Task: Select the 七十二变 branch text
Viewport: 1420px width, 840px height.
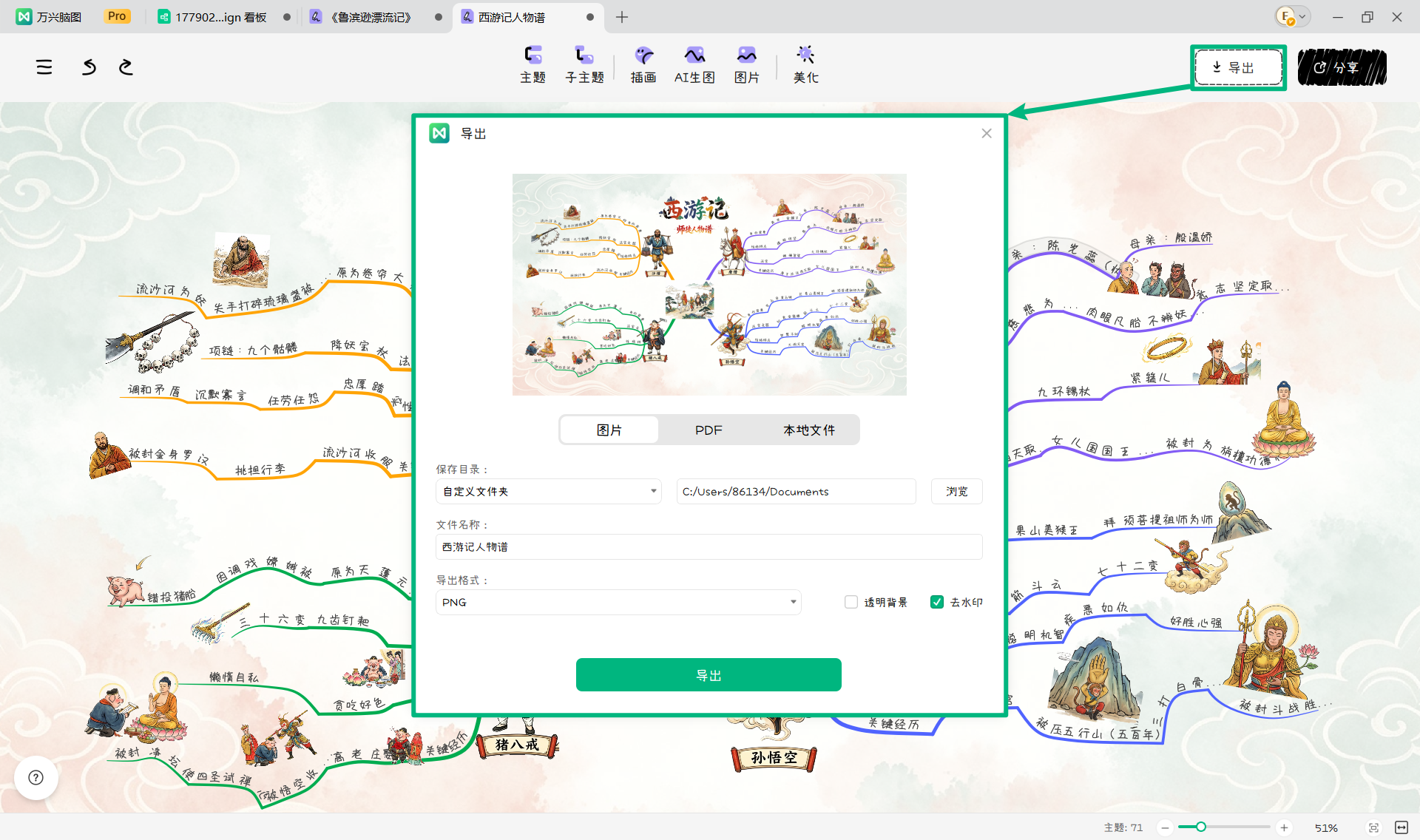Action: tap(1127, 568)
